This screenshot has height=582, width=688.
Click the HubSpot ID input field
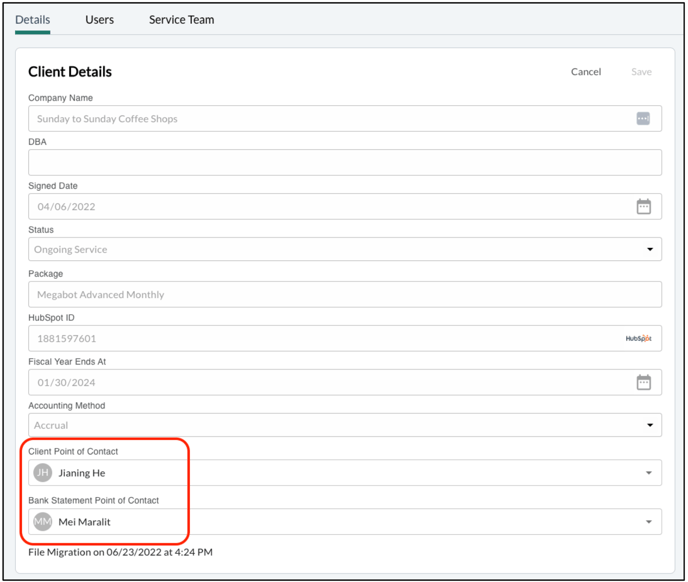(345, 338)
